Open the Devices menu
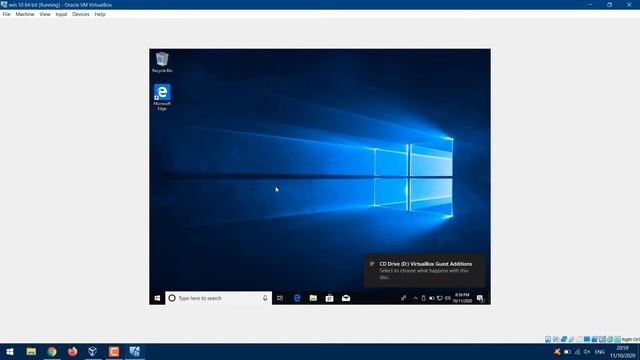This screenshot has height=360, width=640. pyautogui.click(x=80, y=14)
